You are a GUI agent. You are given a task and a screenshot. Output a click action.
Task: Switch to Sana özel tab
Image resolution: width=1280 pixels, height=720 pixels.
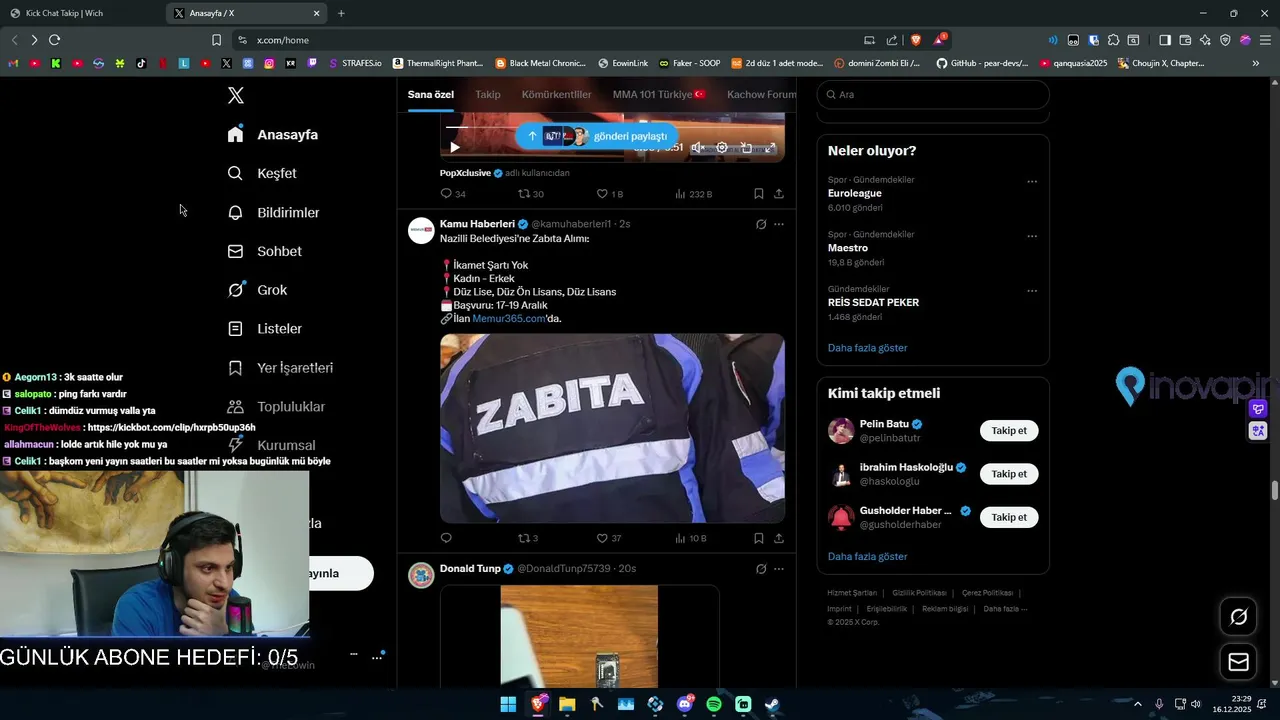[x=431, y=94]
